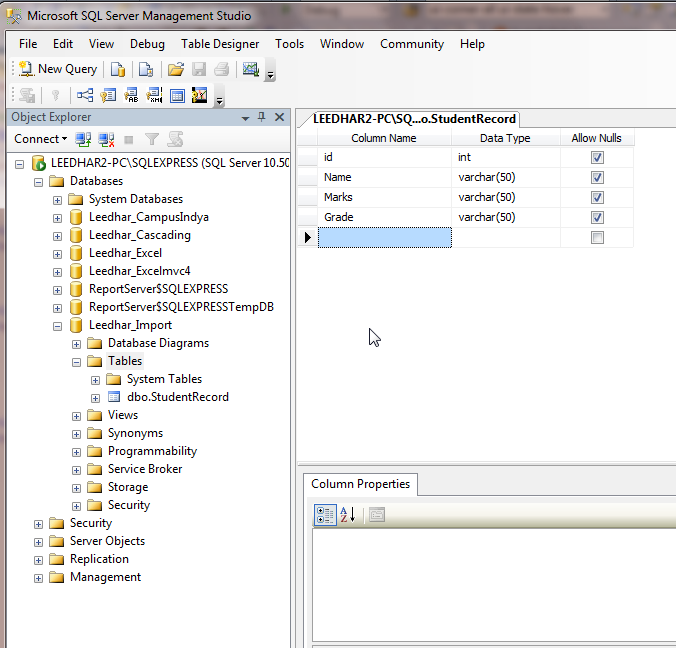Viewport: 676px width, 648px height.
Task: Click the New Query button
Action: click(x=58, y=69)
